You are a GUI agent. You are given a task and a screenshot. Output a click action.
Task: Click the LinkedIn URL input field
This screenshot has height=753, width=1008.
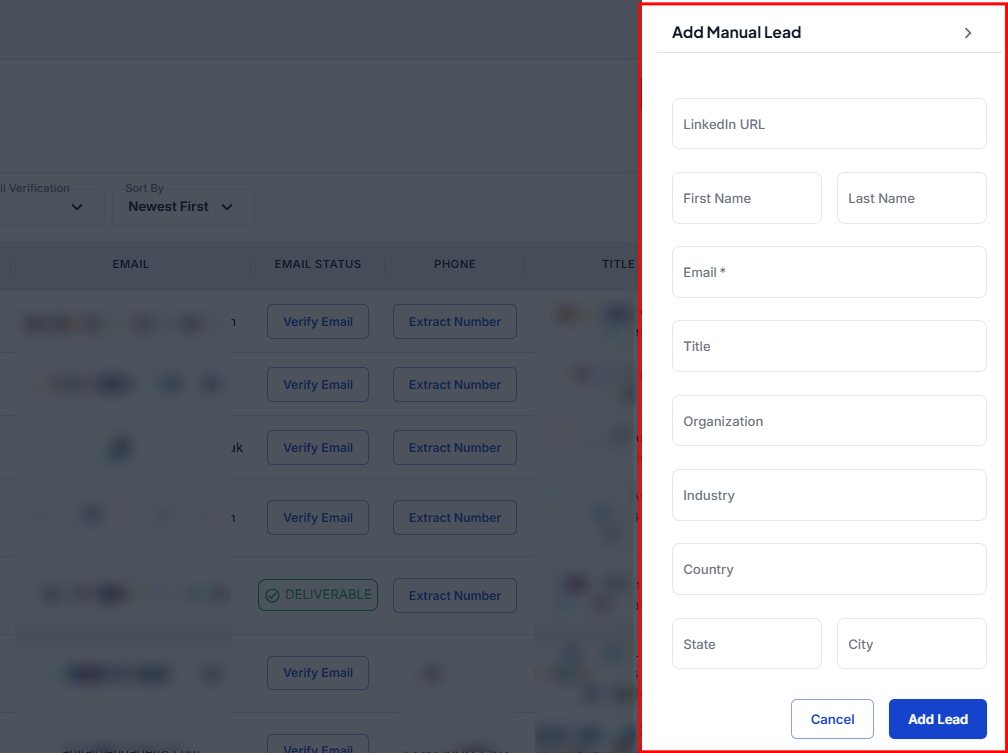coord(828,124)
